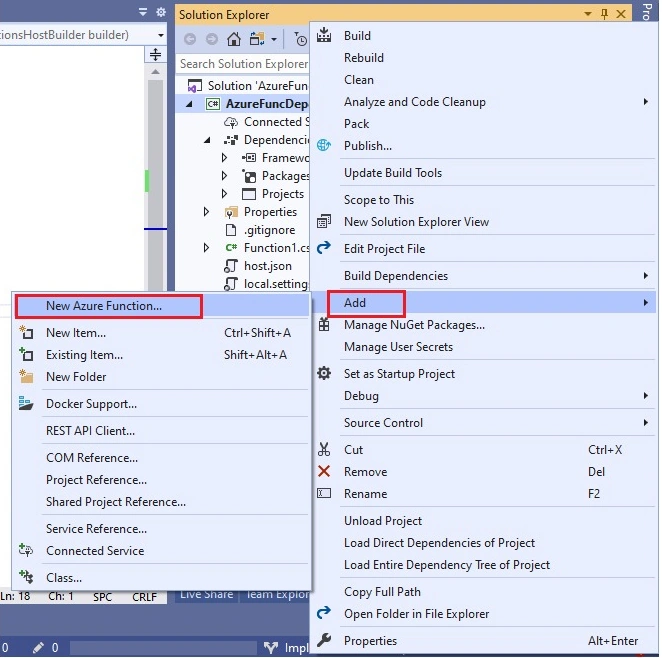Open the editor tabs overflow dropdown
Screen dimensions: 662x658
coord(143,12)
